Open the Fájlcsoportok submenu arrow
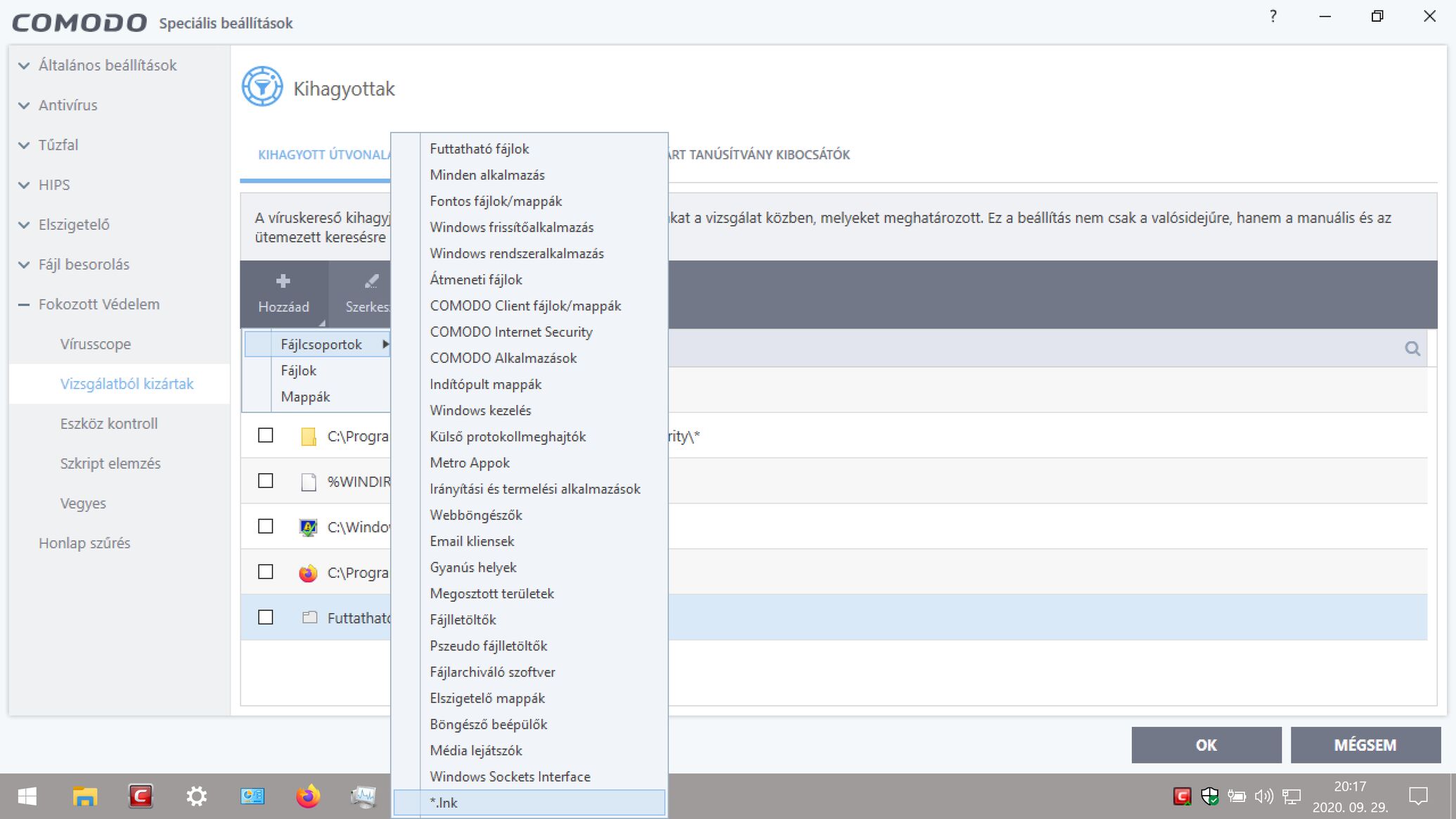The image size is (1456, 819). (385, 344)
